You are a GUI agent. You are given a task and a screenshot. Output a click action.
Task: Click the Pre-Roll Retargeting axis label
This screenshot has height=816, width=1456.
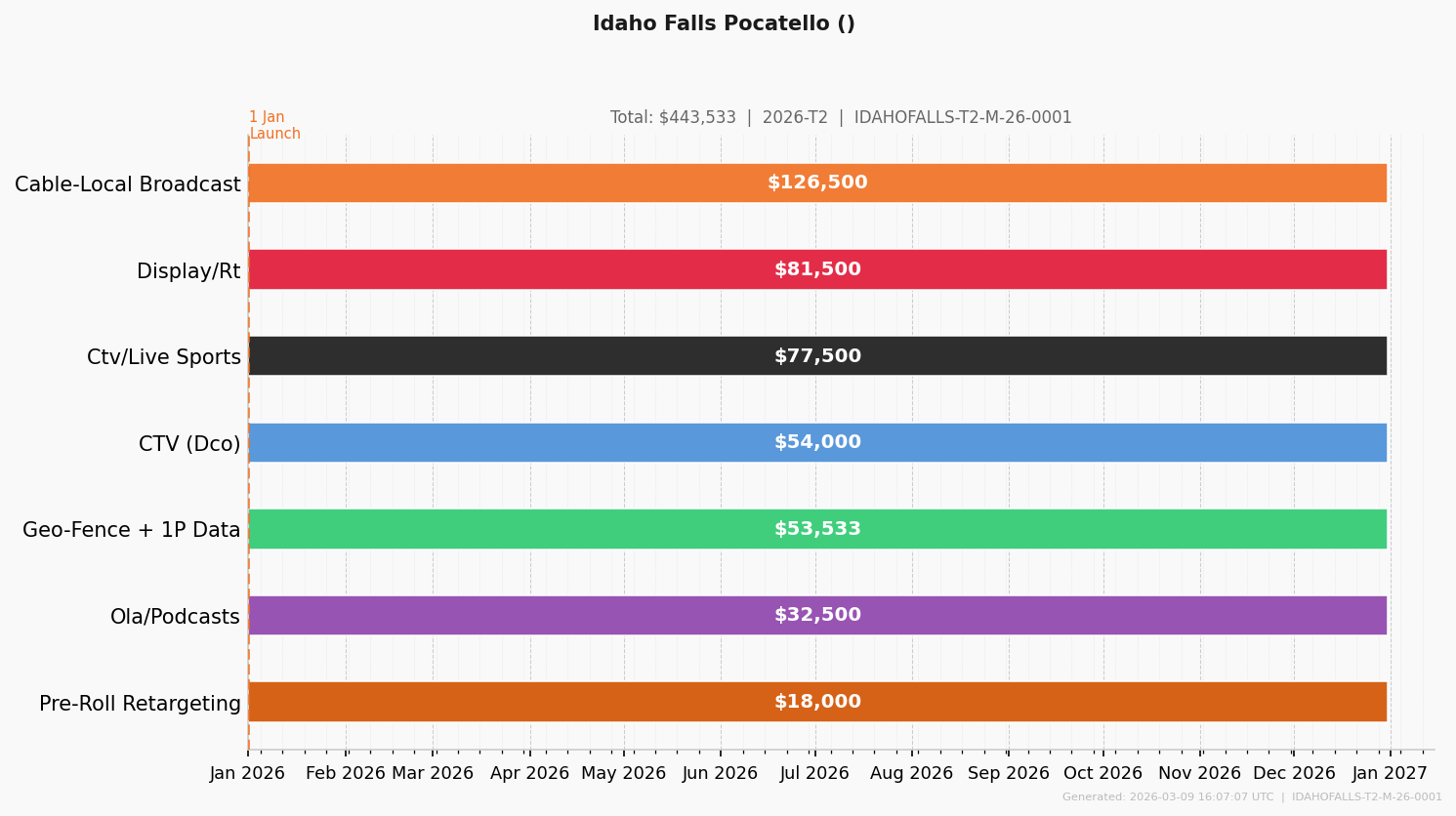[140, 704]
